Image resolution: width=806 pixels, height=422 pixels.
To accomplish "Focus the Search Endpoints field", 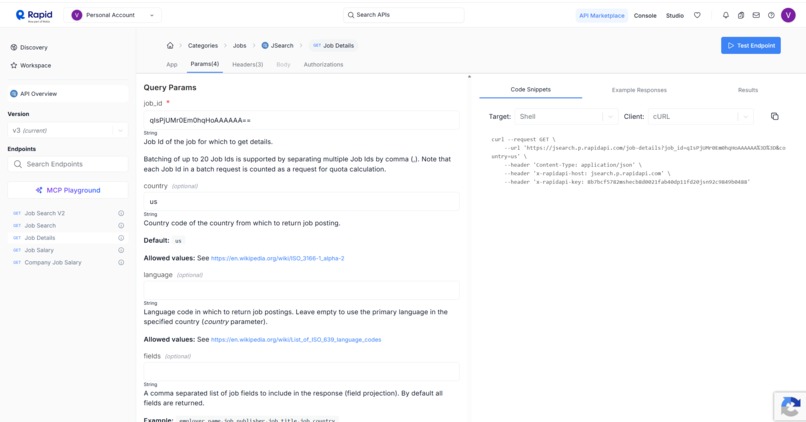I will (68, 164).
